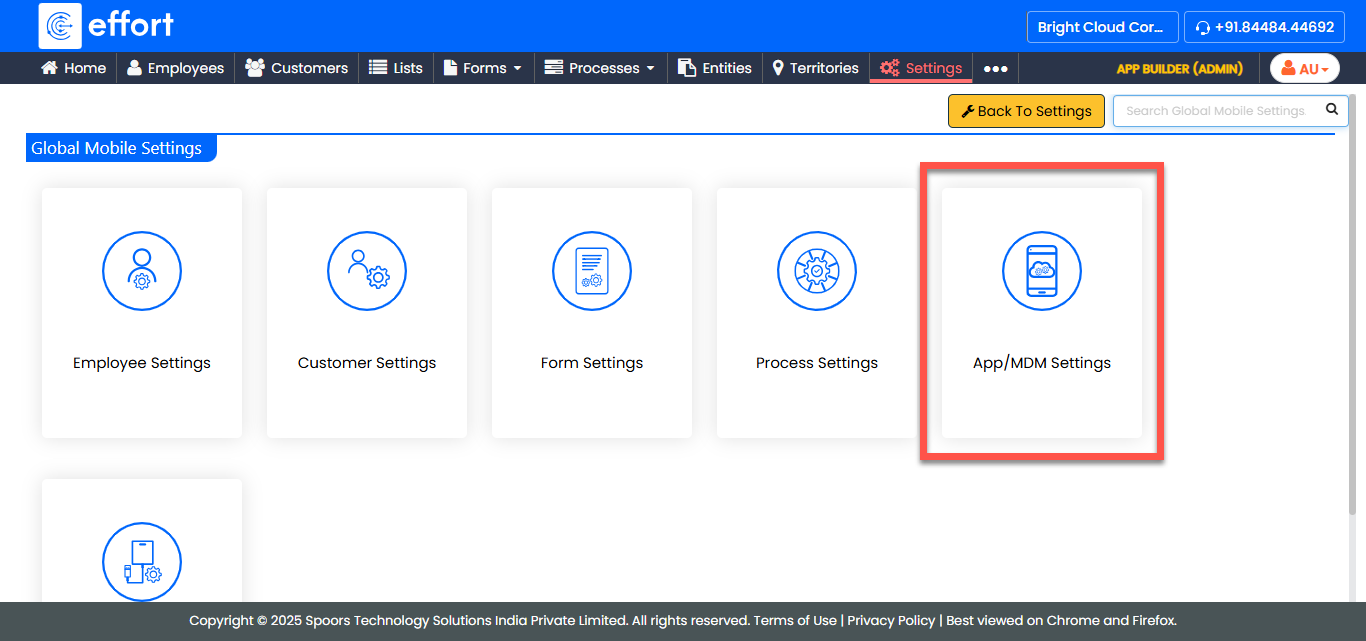Expand the Forms dropdown menu

483,68
